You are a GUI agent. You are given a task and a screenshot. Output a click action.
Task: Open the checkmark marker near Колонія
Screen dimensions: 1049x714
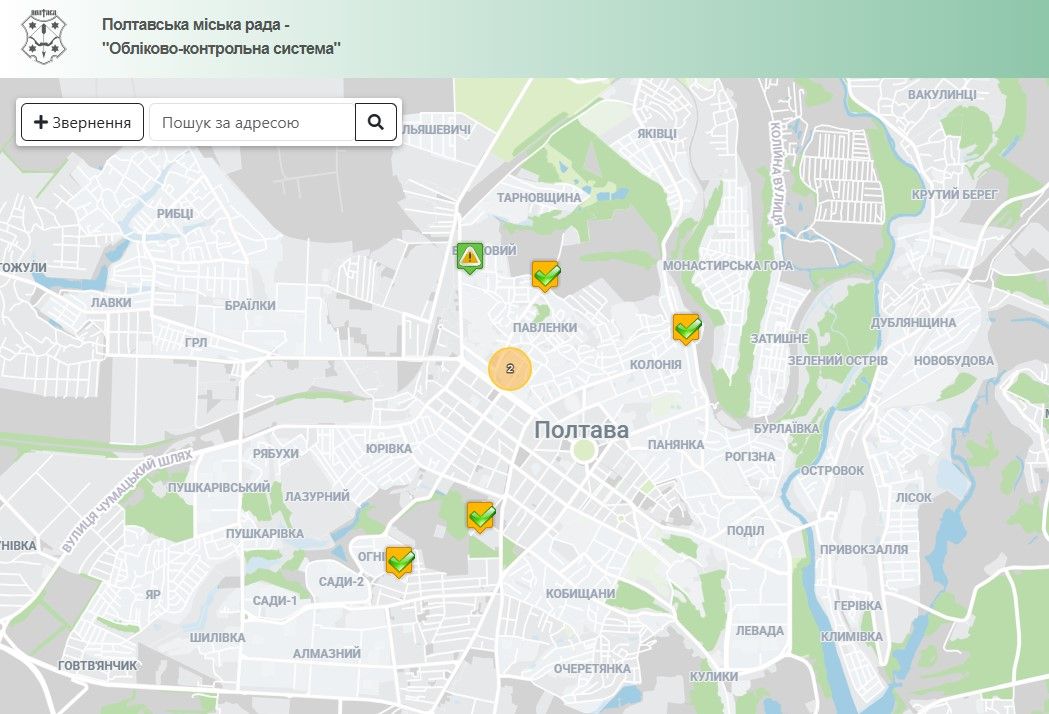[686, 328]
